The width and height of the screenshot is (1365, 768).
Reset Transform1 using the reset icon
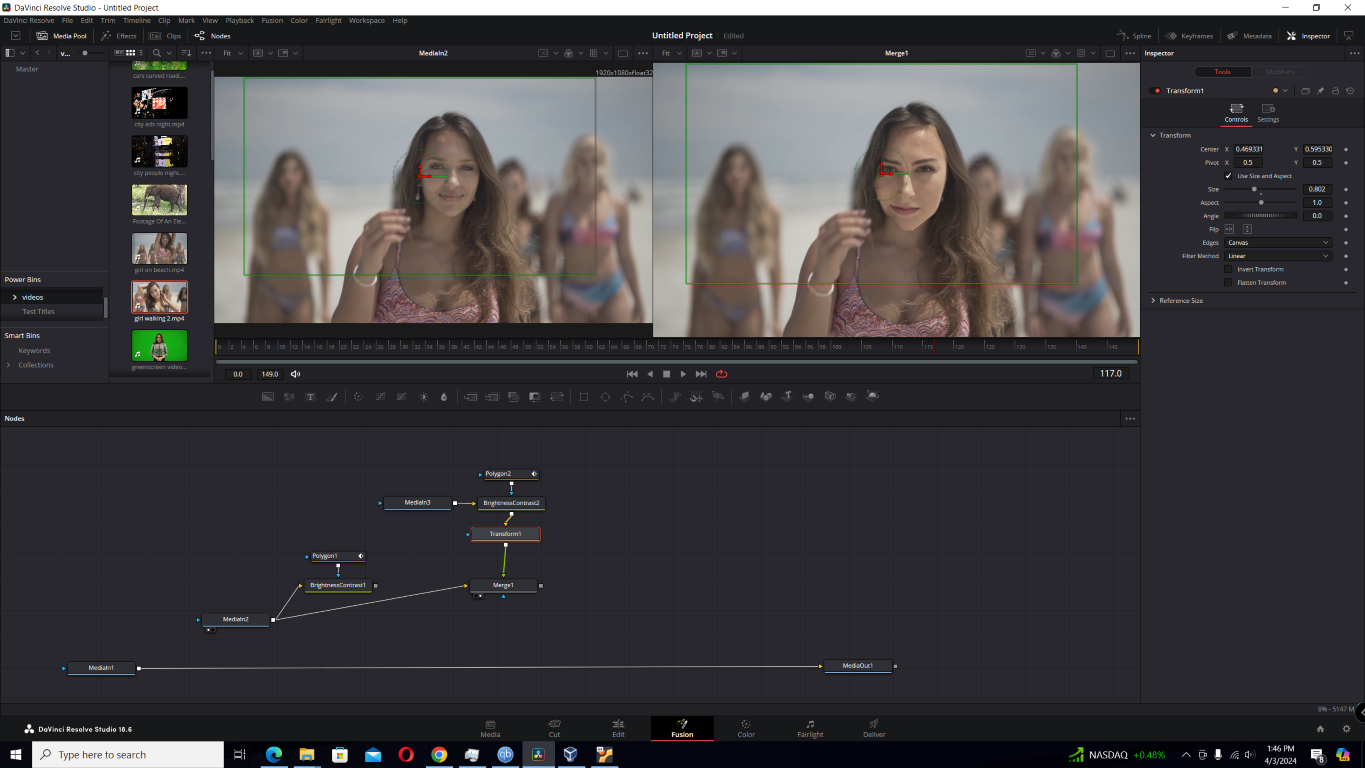pyautogui.click(x=1349, y=91)
